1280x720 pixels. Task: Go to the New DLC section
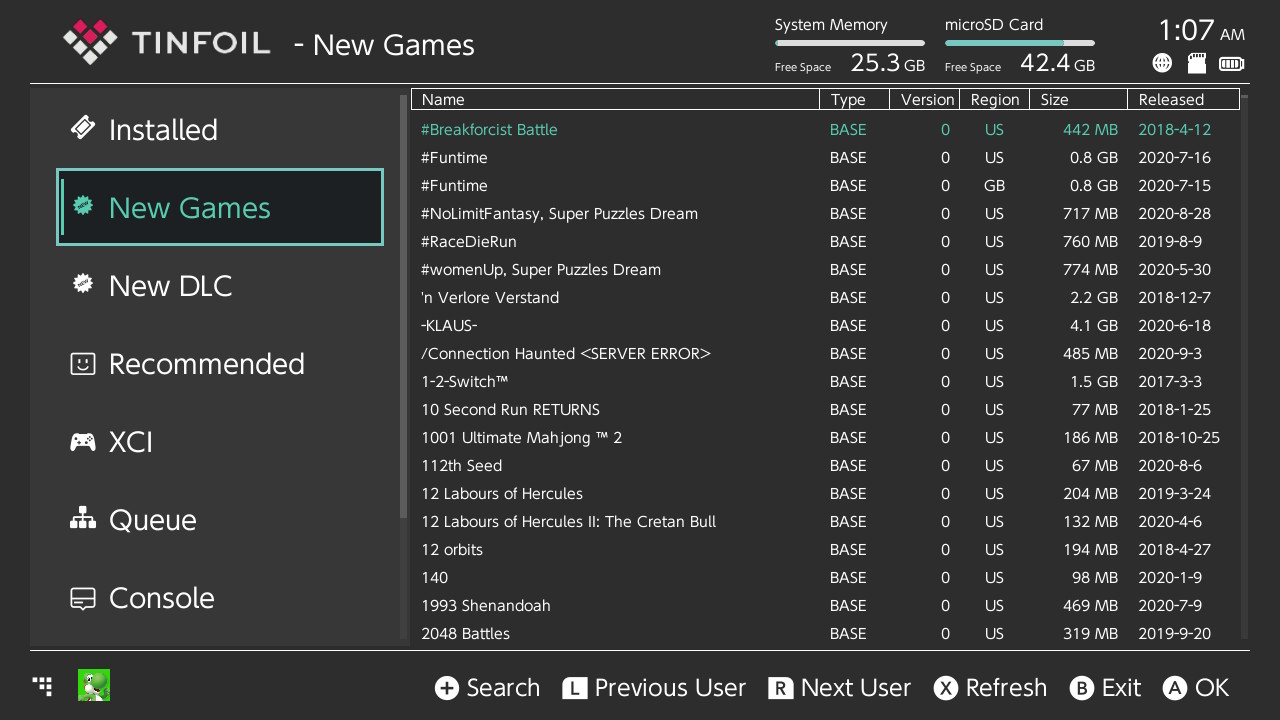pos(220,285)
